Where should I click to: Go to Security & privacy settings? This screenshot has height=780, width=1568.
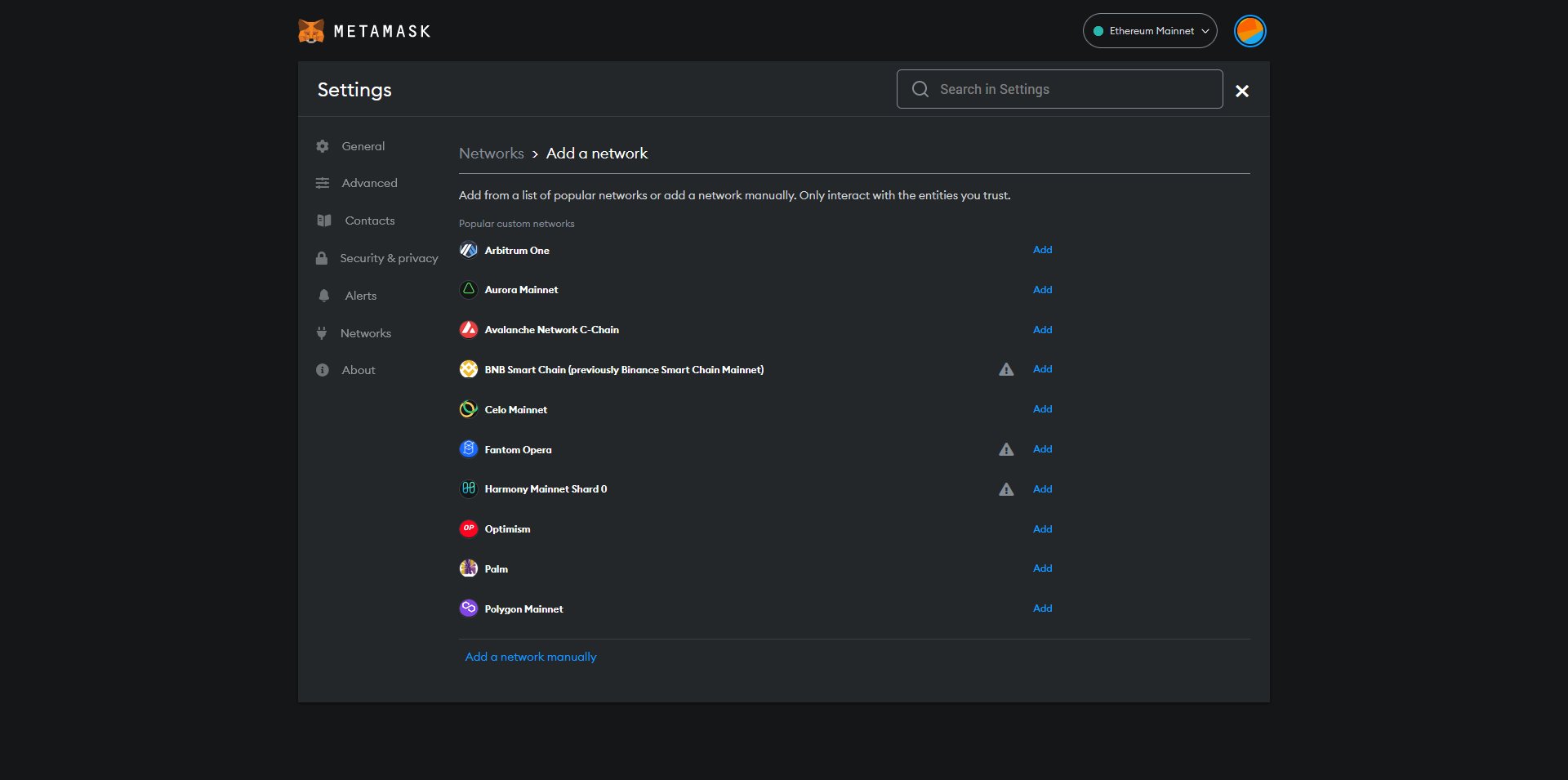pos(389,258)
